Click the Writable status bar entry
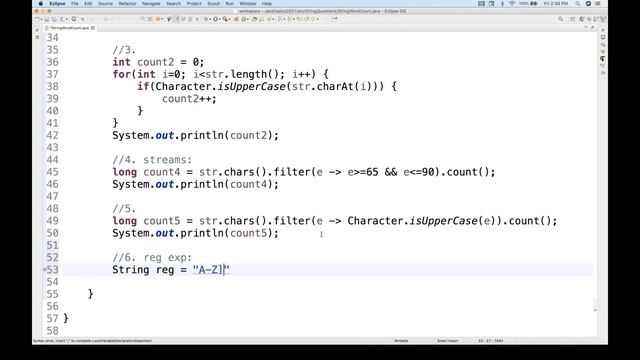 401,340
